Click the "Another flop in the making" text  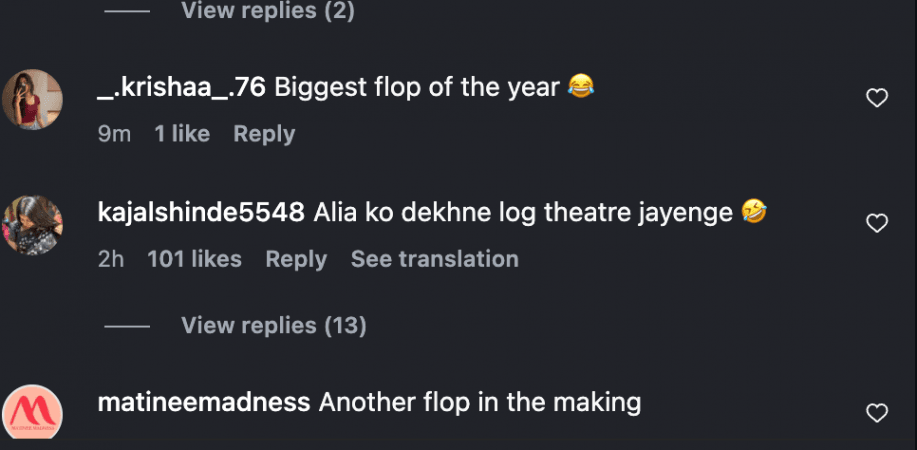[479, 403]
